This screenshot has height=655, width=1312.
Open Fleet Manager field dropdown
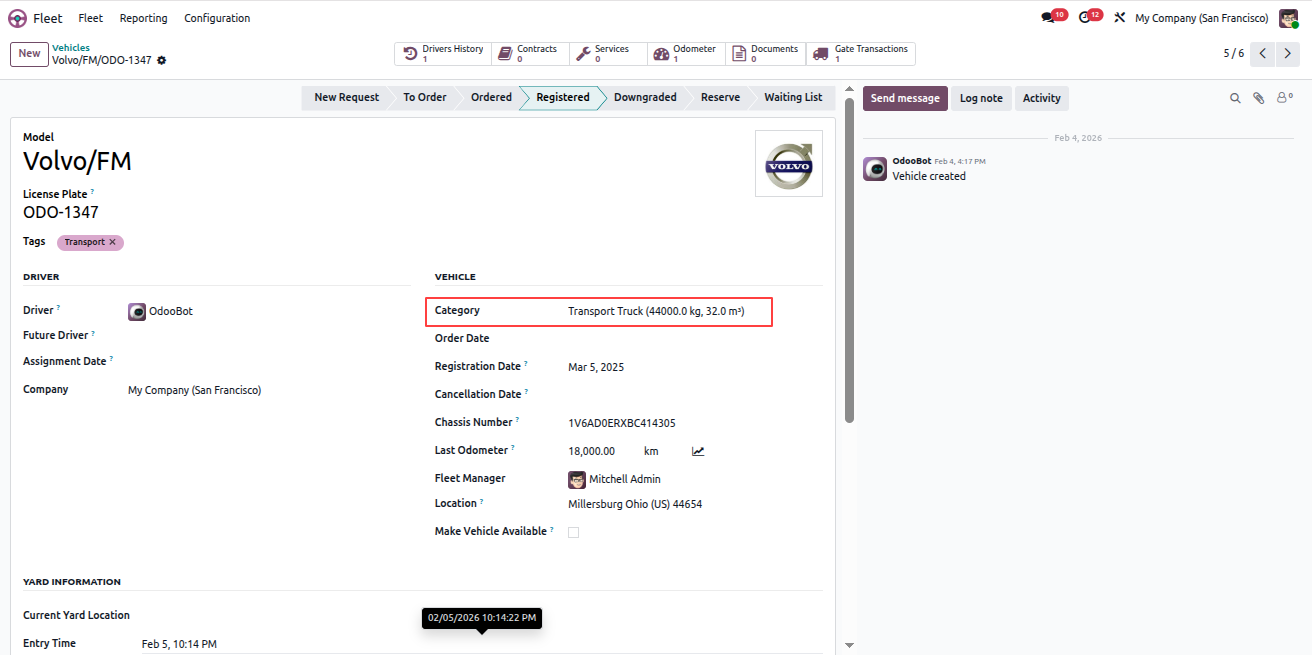[695, 479]
